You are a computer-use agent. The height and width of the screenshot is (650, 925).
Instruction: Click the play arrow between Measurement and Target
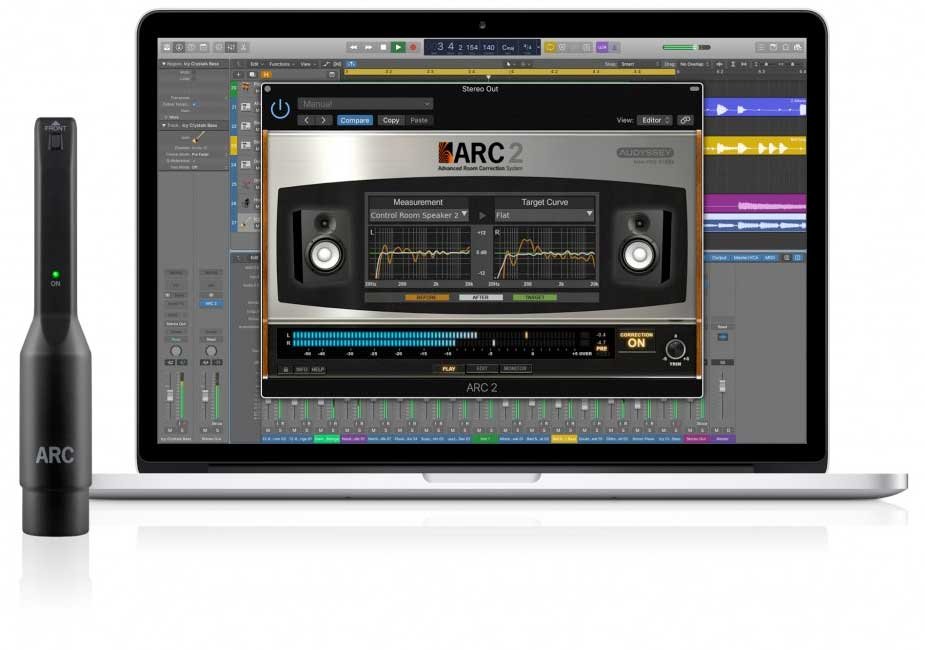pos(483,215)
